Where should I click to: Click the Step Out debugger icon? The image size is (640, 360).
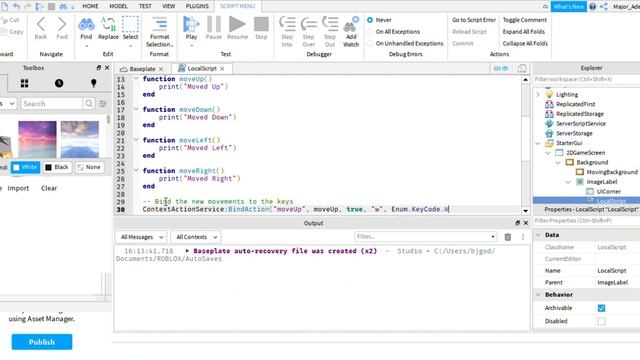tap(330, 24)
